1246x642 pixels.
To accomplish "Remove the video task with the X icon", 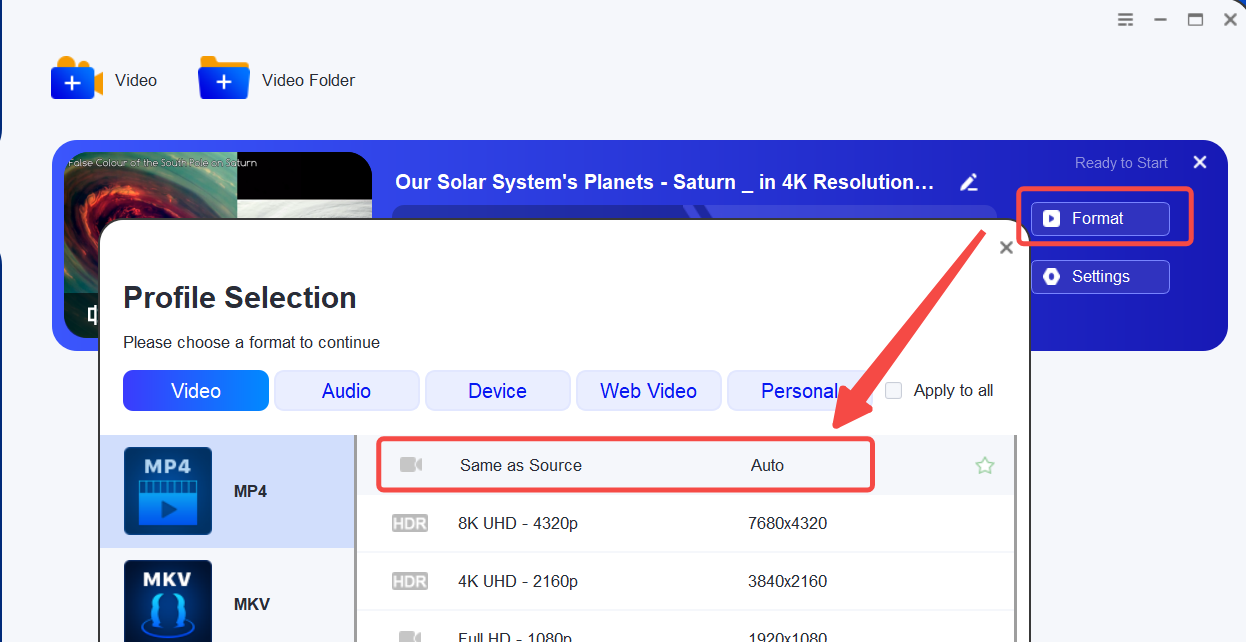I will click(x=1200, y=162).
